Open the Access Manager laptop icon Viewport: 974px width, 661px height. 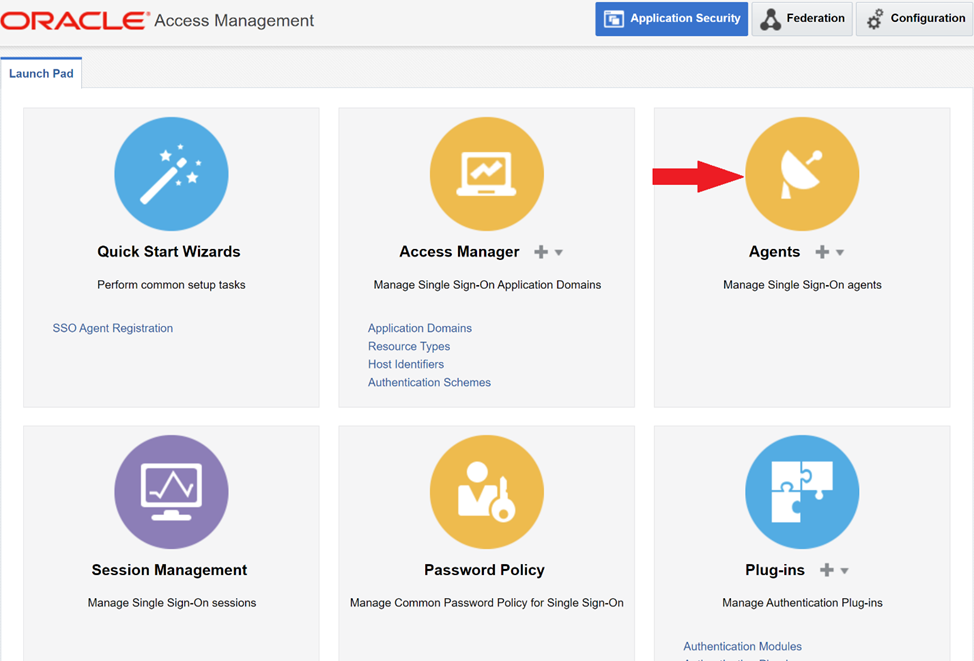[486, 174]
